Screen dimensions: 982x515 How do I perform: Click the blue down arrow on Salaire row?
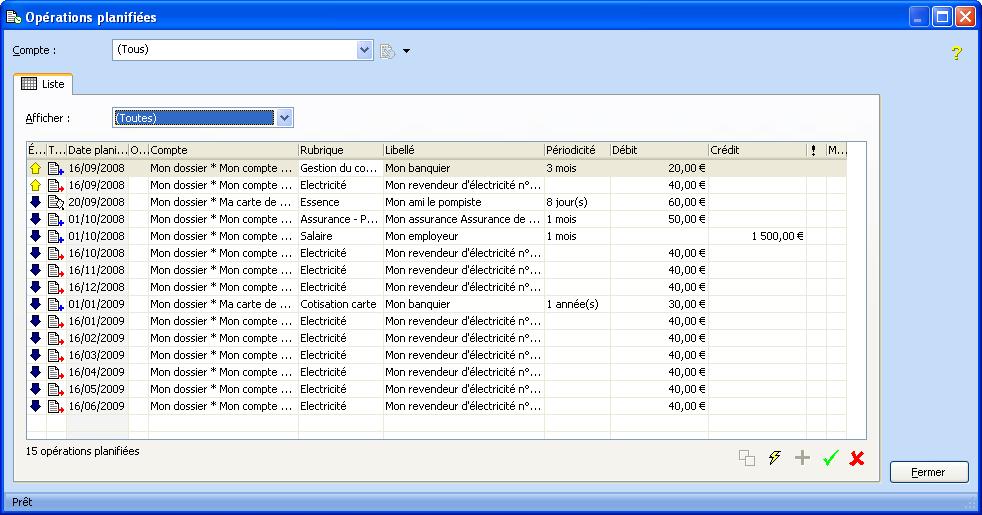click(x=35, y=236)
